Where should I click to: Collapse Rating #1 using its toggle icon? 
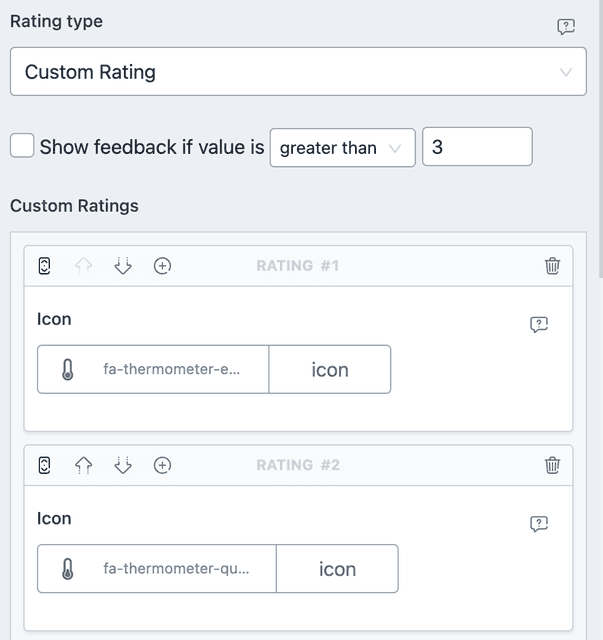tap(44, 266)
